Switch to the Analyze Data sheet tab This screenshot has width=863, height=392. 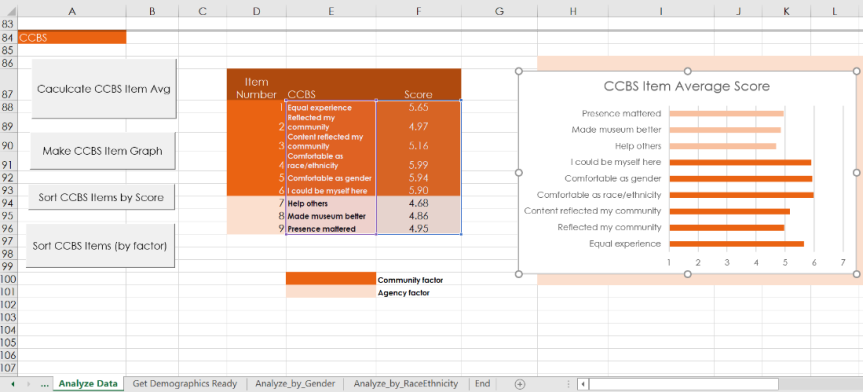[88, 384]
